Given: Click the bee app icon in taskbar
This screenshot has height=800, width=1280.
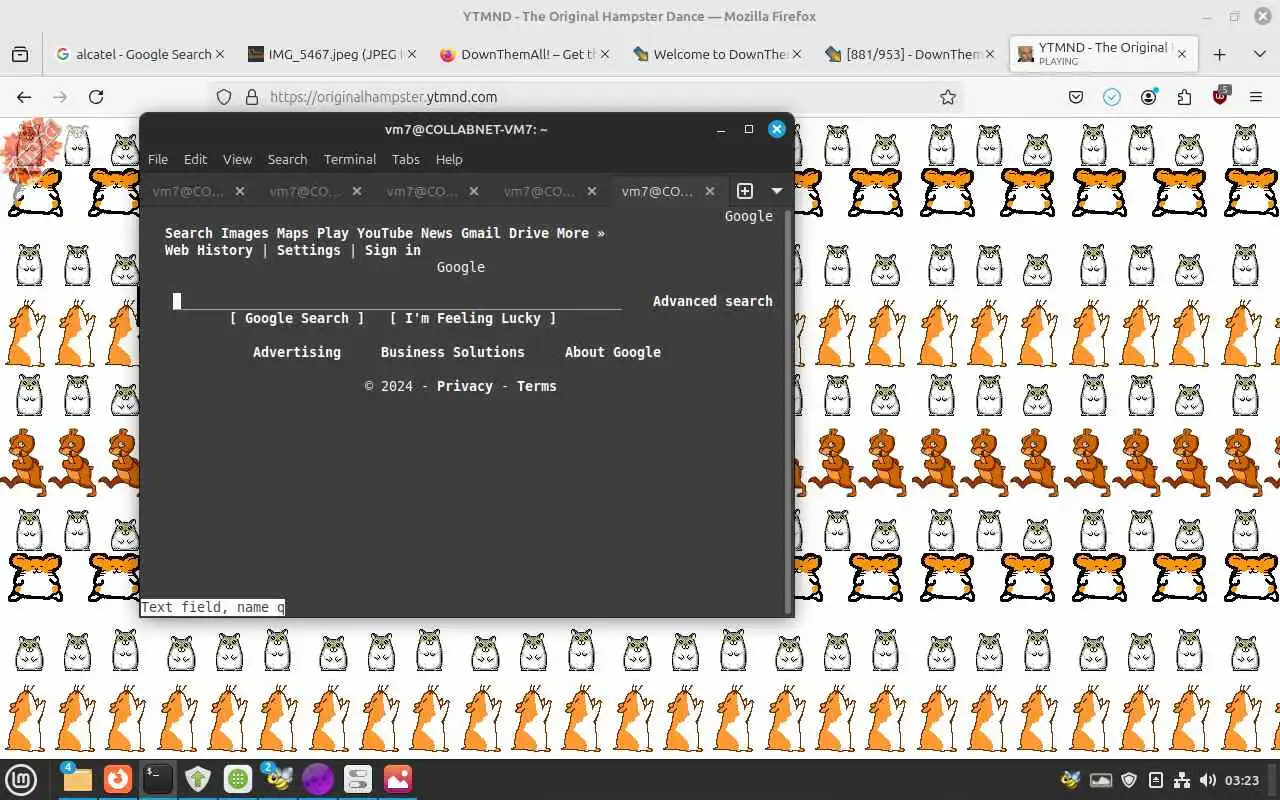Looking at the screenshot, I should point(277,779).
